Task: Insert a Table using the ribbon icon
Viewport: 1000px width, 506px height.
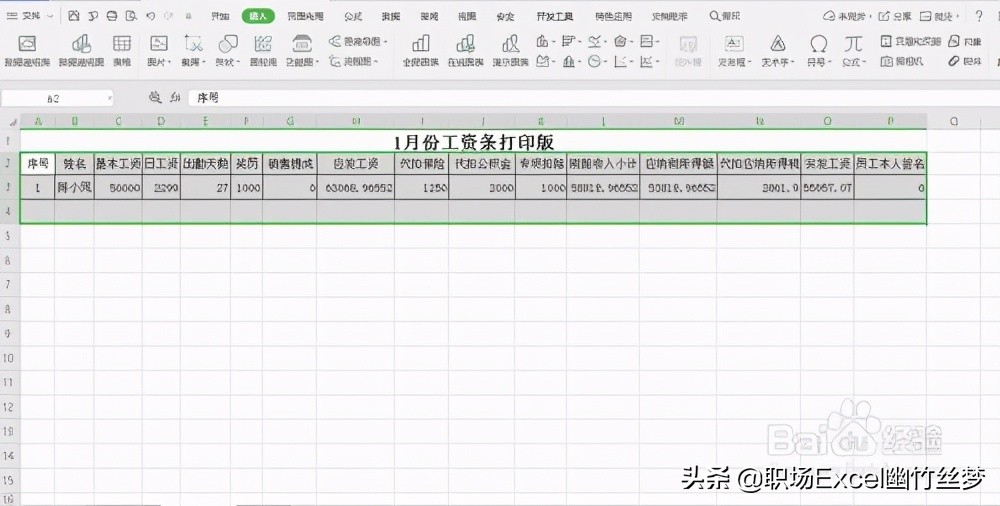Action: [122, 44]
